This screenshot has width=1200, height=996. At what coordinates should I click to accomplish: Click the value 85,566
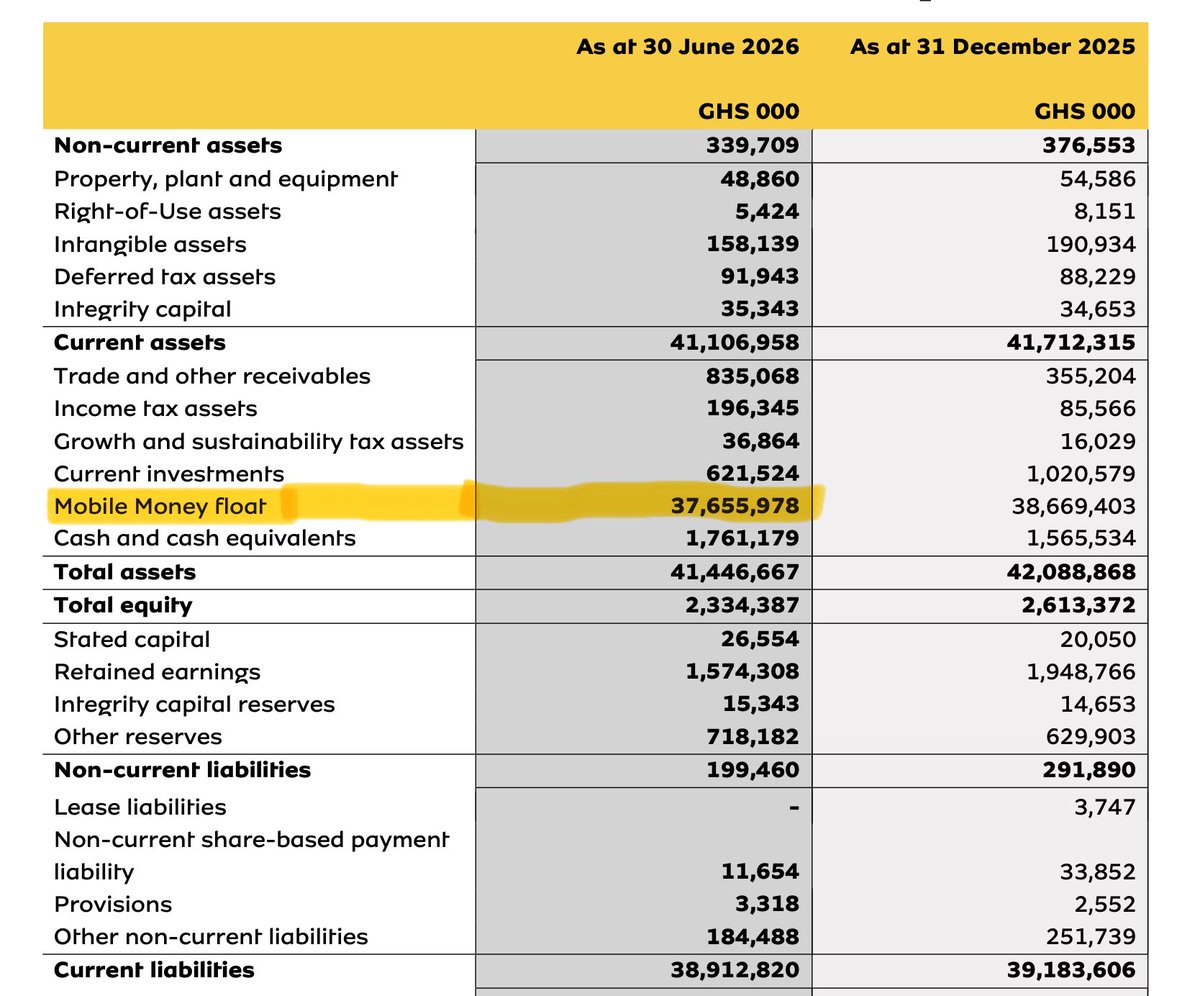tap(1098, 409)
